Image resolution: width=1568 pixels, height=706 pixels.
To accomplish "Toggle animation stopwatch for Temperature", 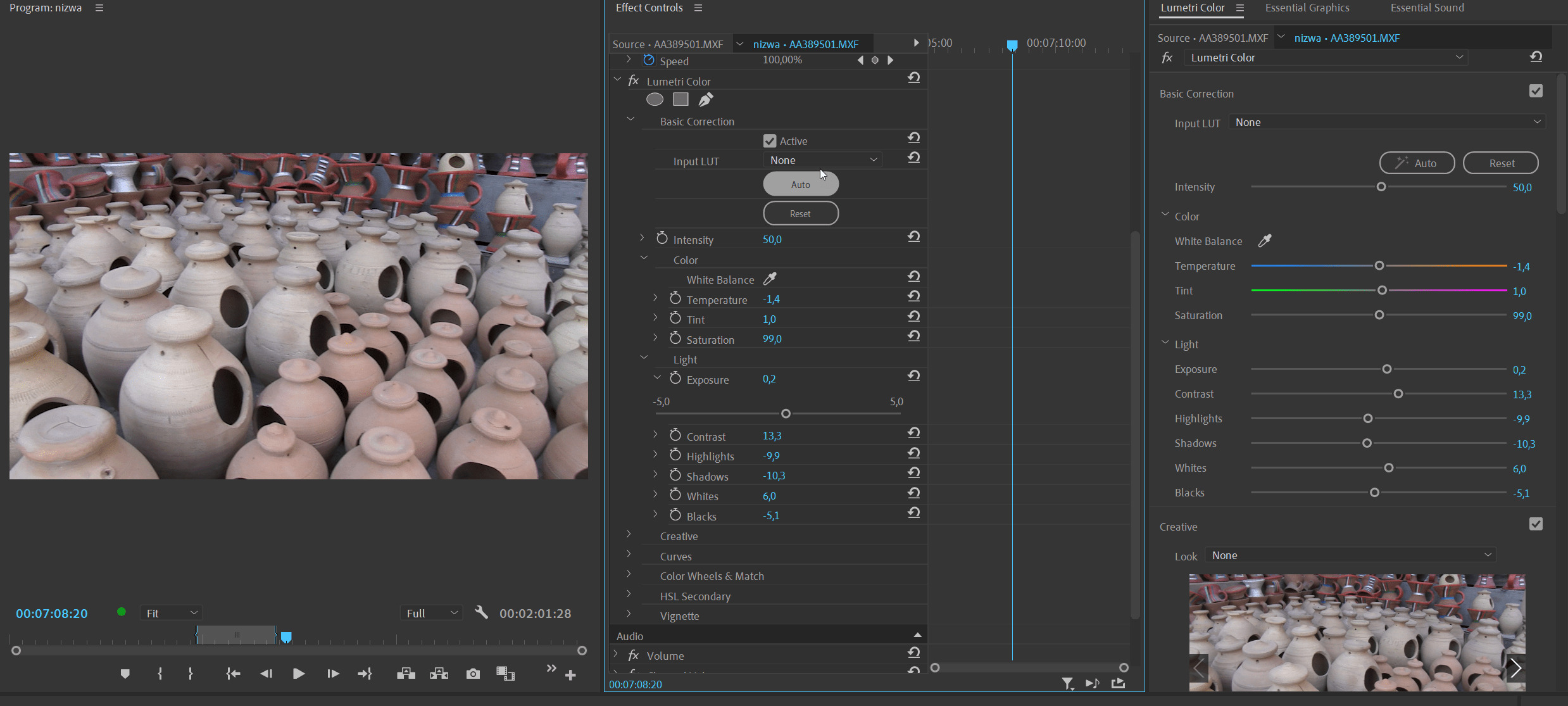I will 675,298.
